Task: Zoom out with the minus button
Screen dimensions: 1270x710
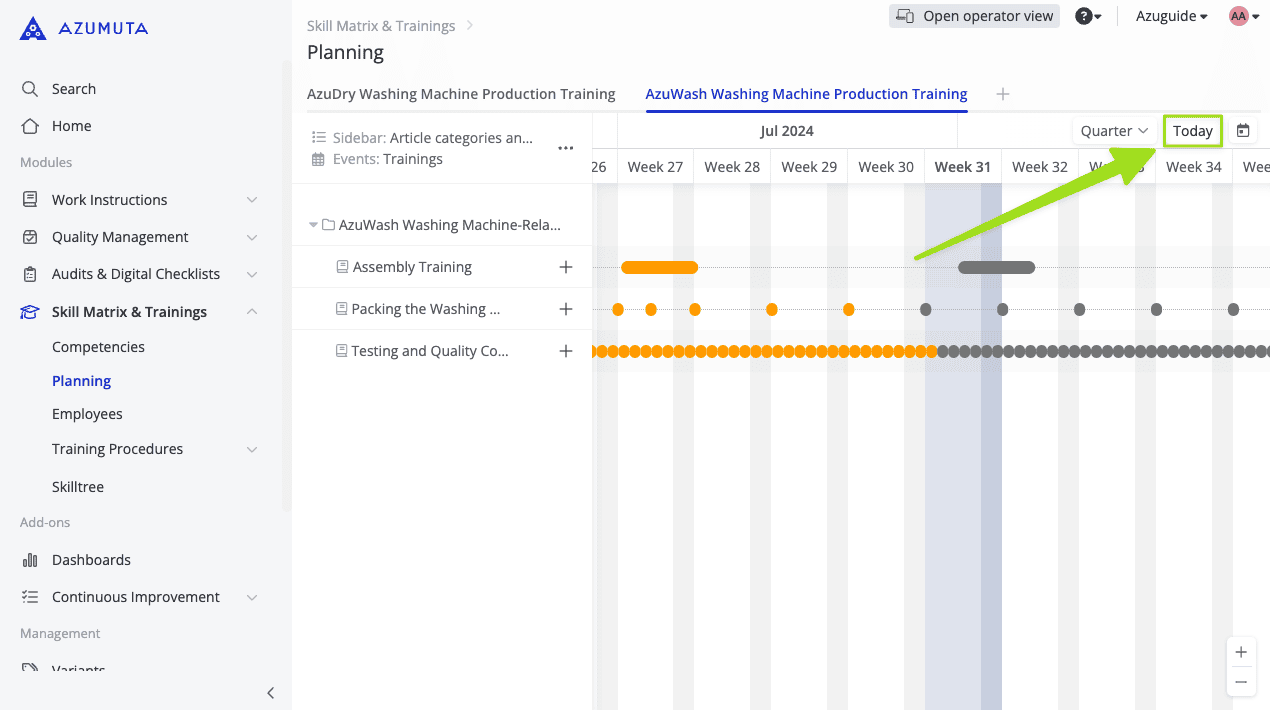Action: point(1241,682)
